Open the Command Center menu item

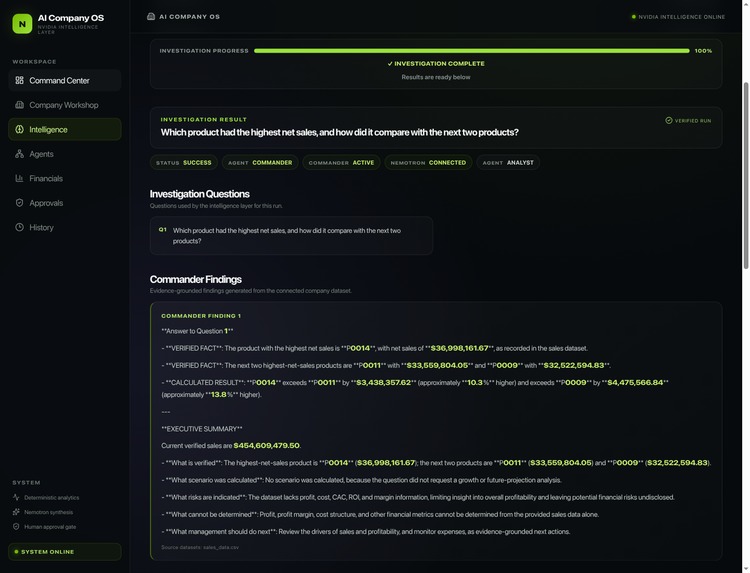tap(65, 80)
